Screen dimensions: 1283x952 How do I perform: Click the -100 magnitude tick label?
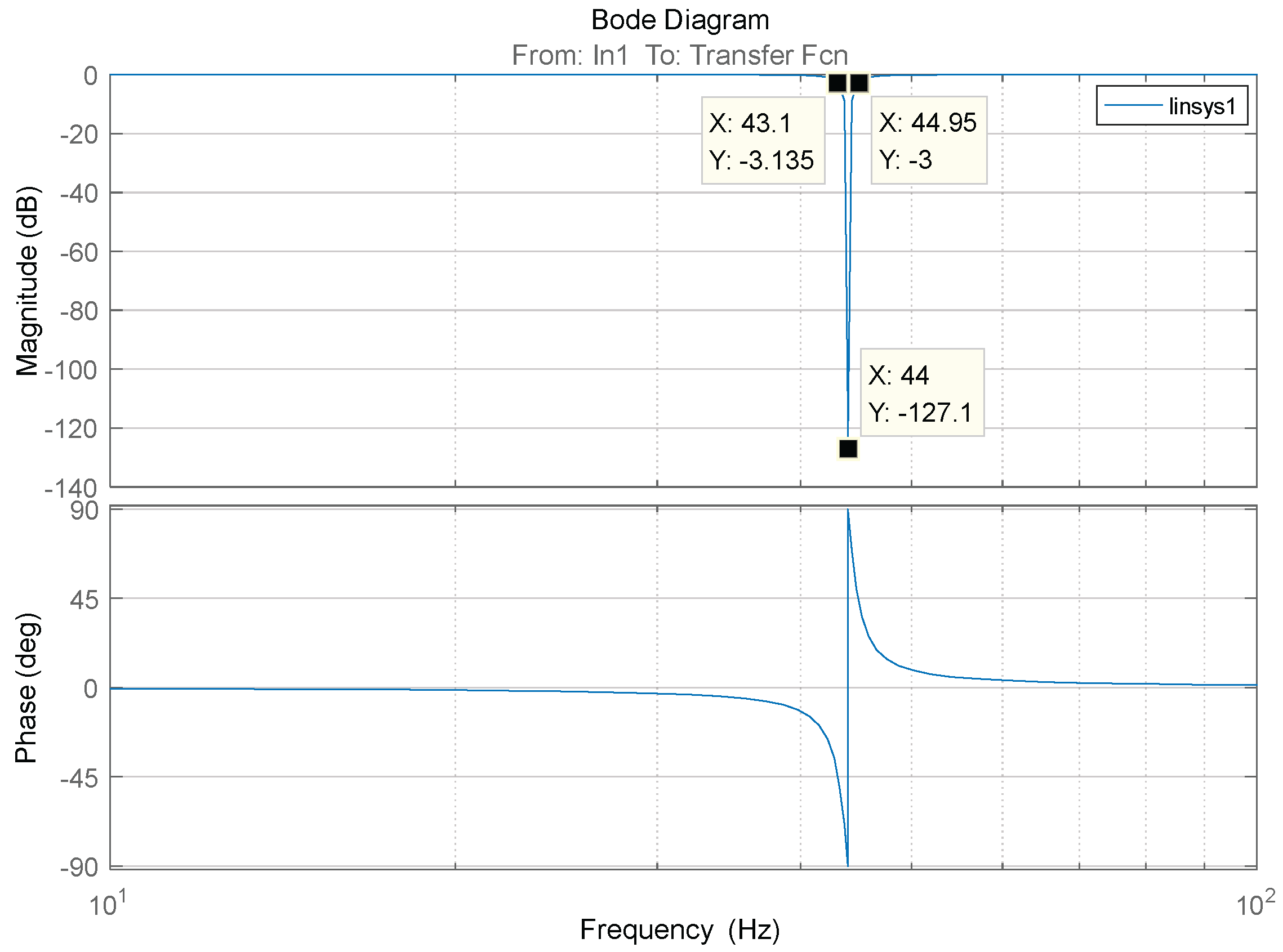coord(71,370)
